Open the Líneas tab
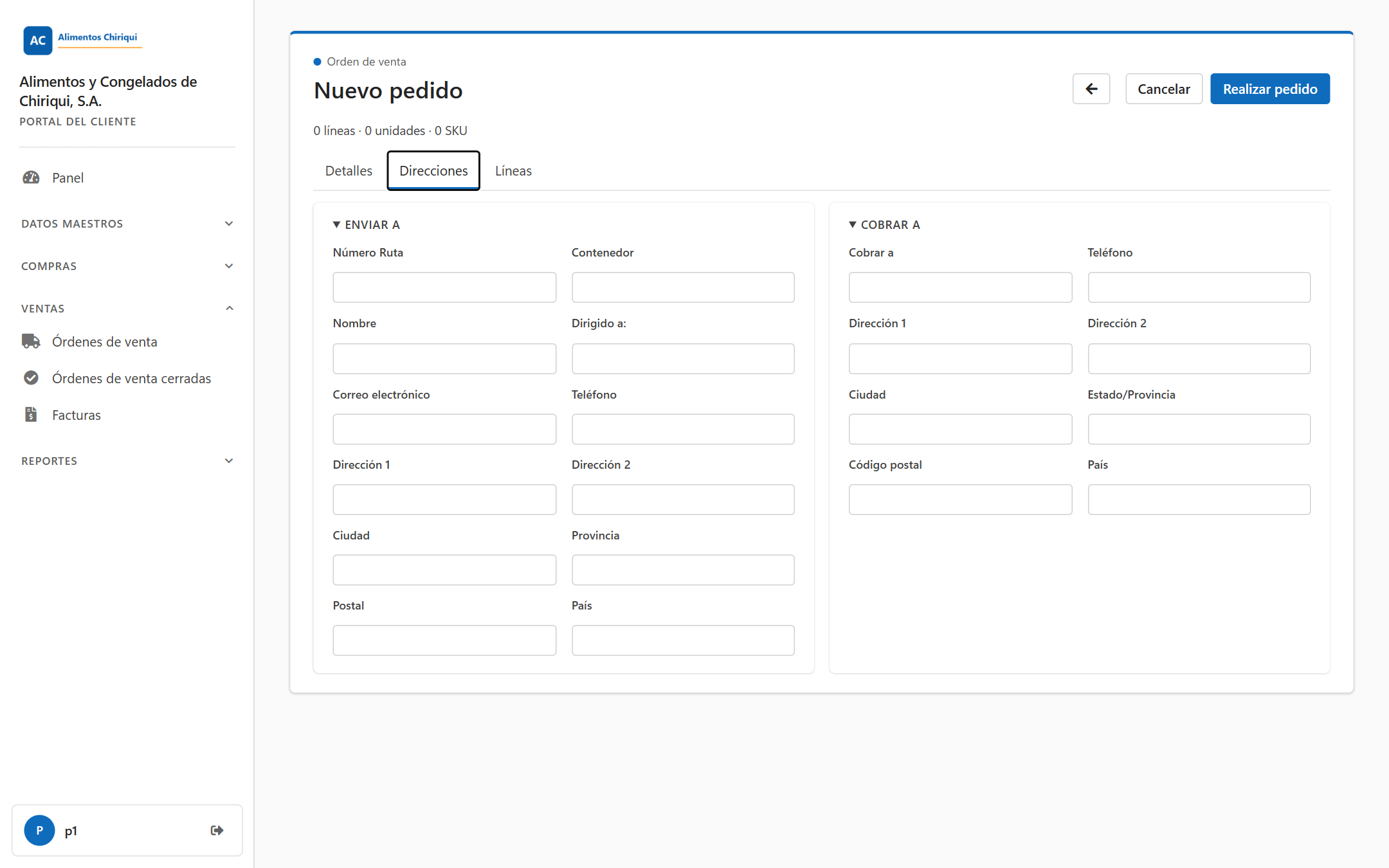Screen dimensions: 1389x868 pos(513,171)
